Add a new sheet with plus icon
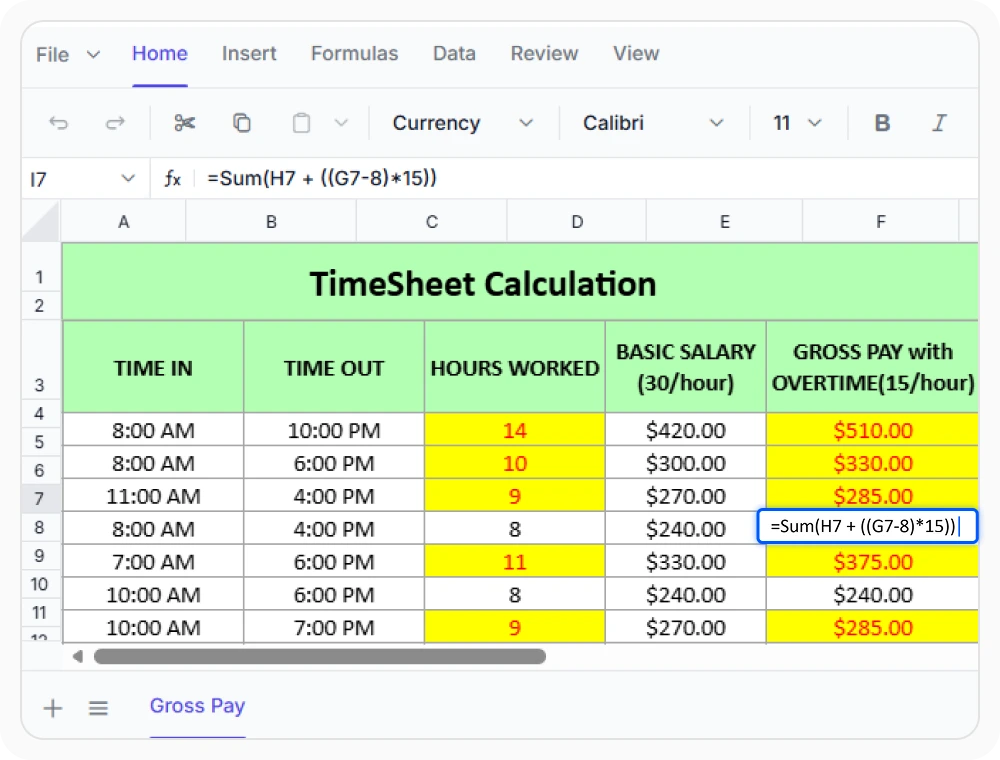The height and width of the screenshot is (760, 1000). point(53,708)
